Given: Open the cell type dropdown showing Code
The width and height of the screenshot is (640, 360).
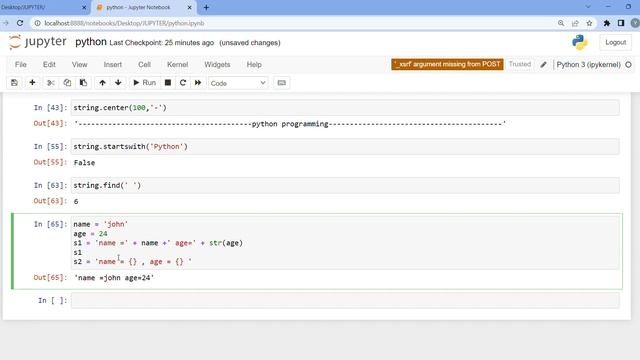Looking at the screenshot, I should click(238, 83).
